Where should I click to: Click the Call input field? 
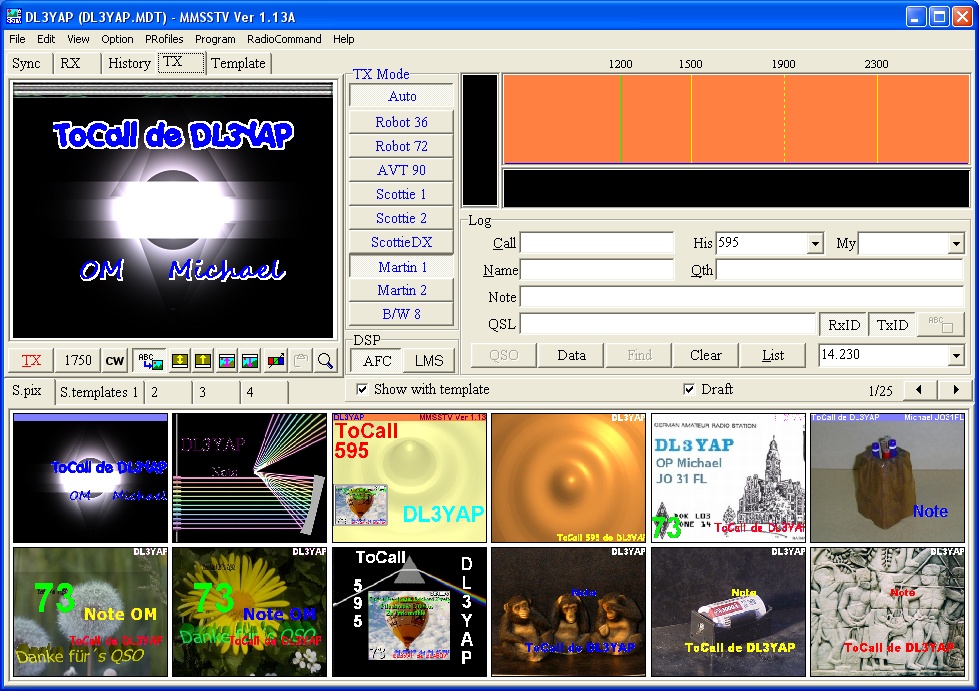(x=597, y=243)
